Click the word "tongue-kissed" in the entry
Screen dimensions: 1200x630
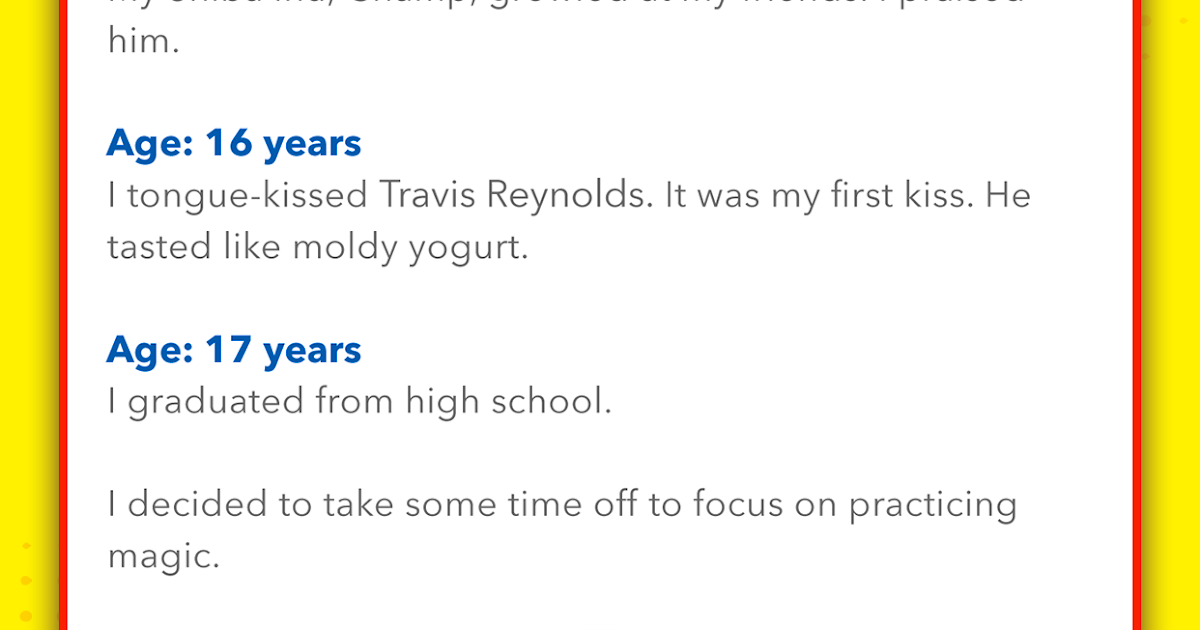pyautogui.click(x=246, y=197)
